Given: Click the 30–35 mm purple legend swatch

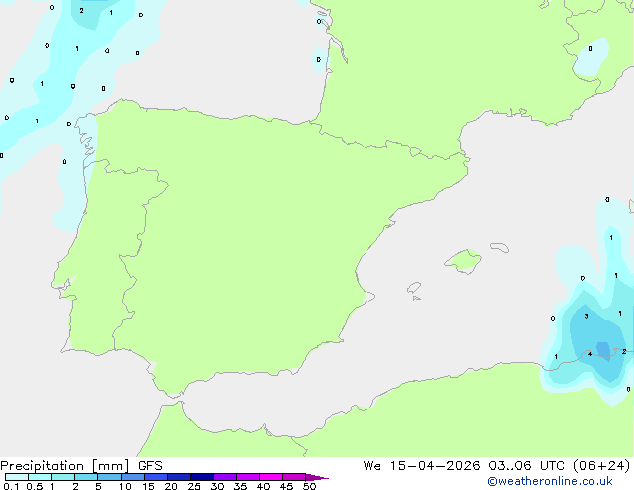Looking at the screenshot, I should pyautogui.click(x=225, y=477).
